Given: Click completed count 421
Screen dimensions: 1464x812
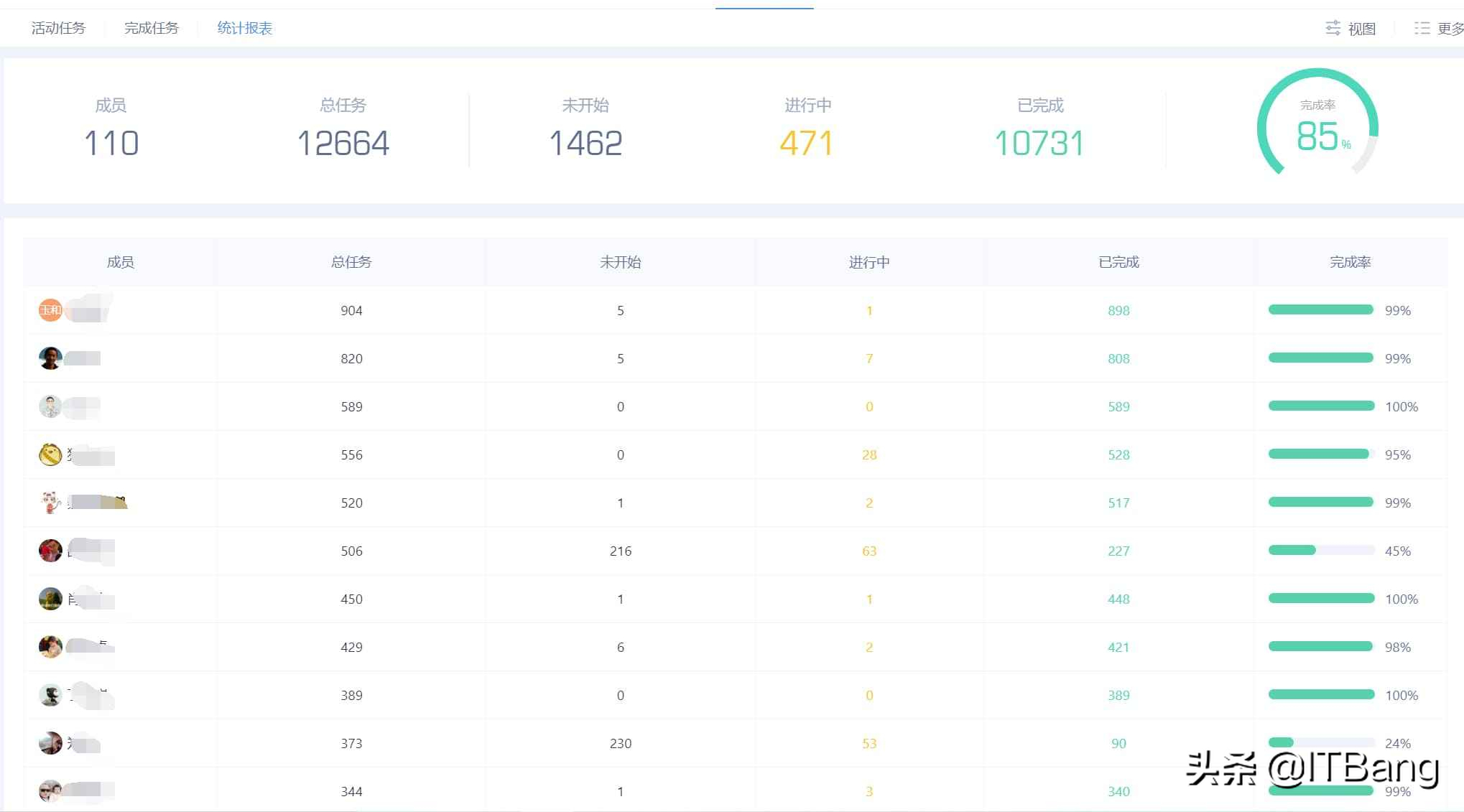Looking at the screenshot, I should pos(1118,648).
